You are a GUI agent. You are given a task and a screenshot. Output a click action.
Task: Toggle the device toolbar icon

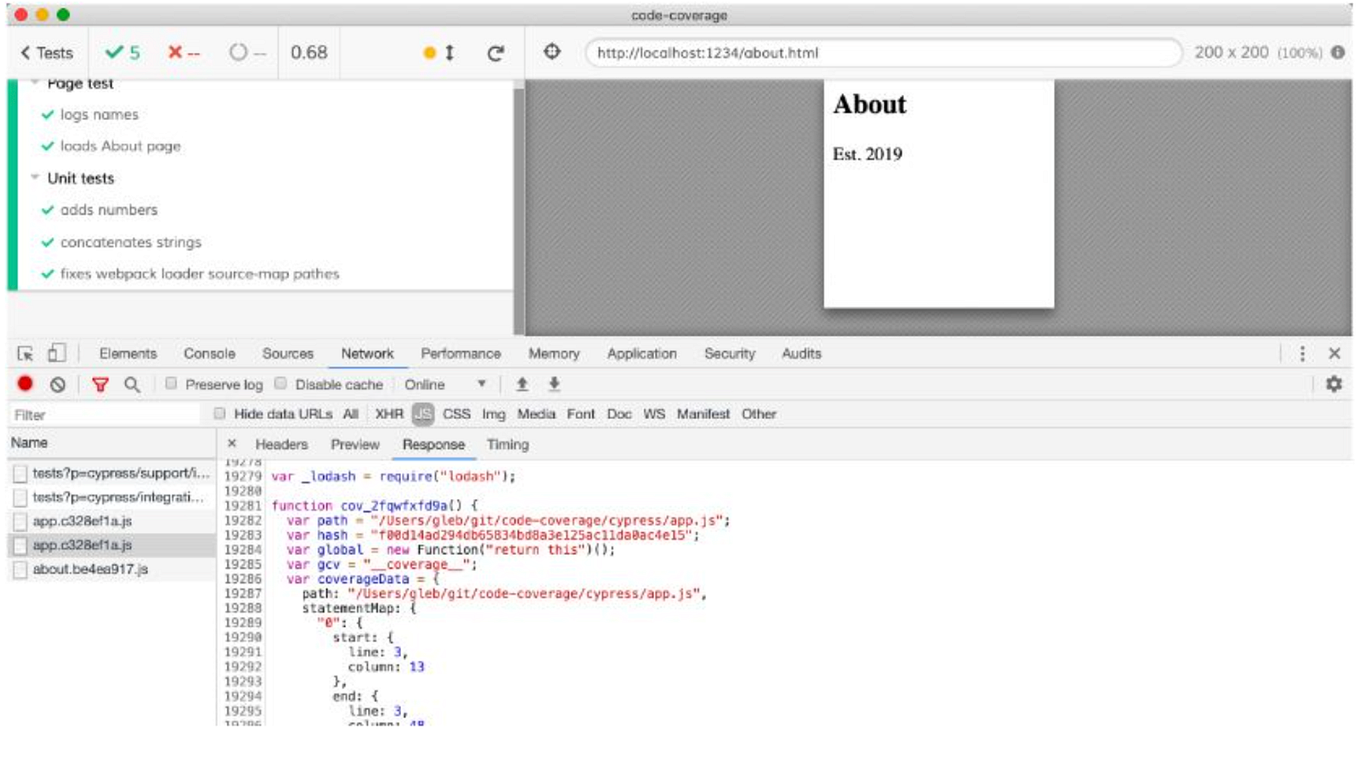(x=57, y=353)
